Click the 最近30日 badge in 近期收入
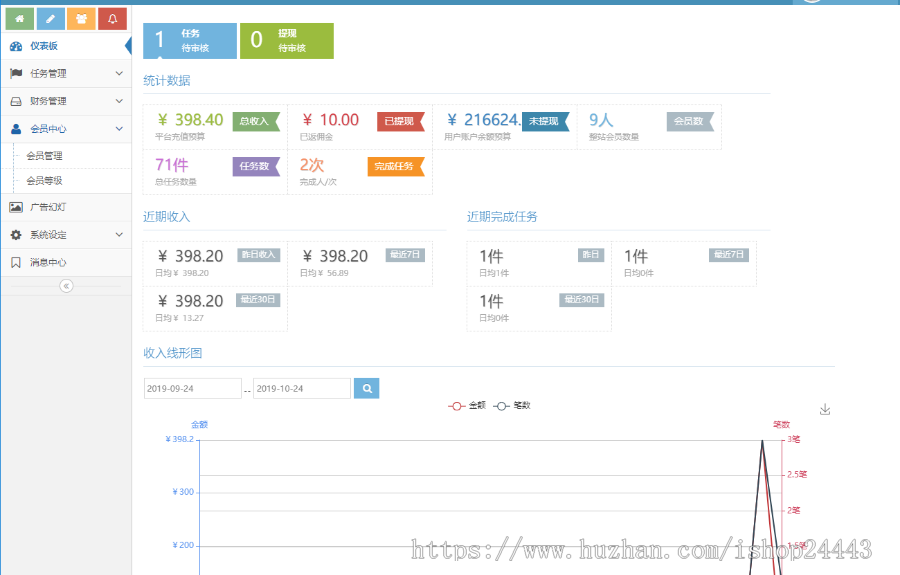 pyautogui.click(x=258, y=300)
